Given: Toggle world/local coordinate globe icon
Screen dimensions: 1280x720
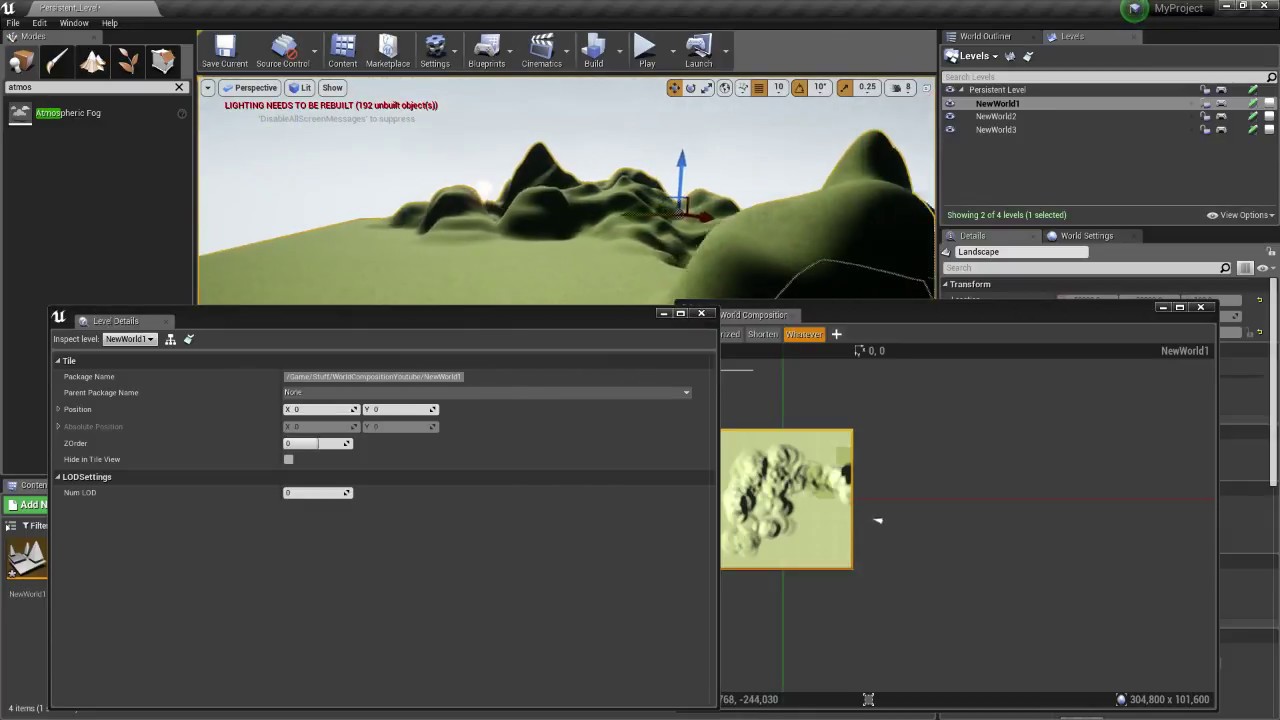Looking at the screenshot, I should coord(725,88).
